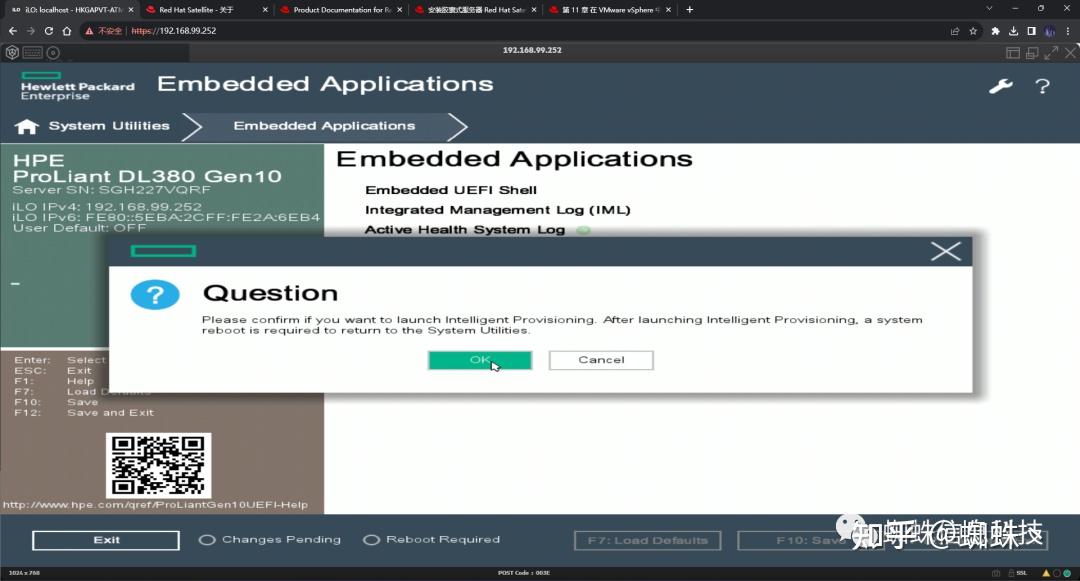Image resolution: width=1080 pixels, height=581 pixels.
Task: Open iLO settings with the wrench icon
Action: [1001, 86]
